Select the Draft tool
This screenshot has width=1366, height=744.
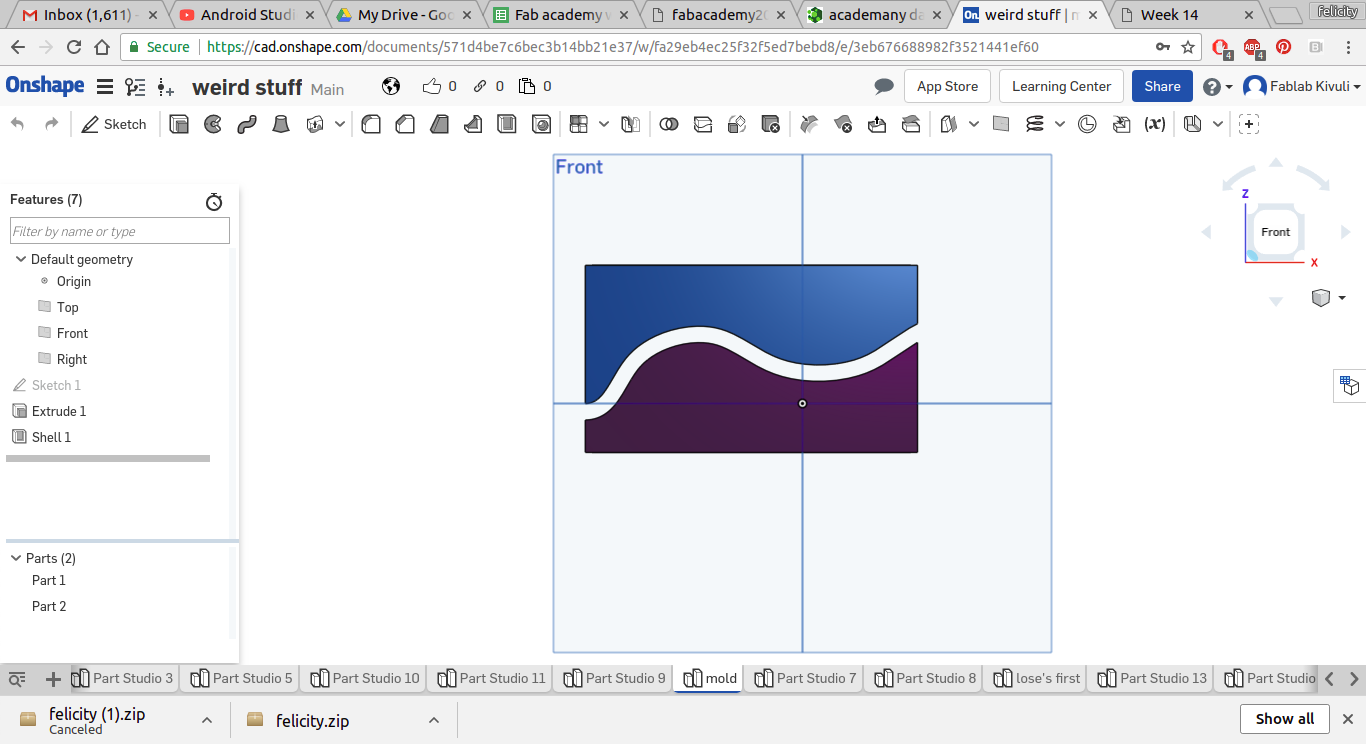tap(439, 124)
